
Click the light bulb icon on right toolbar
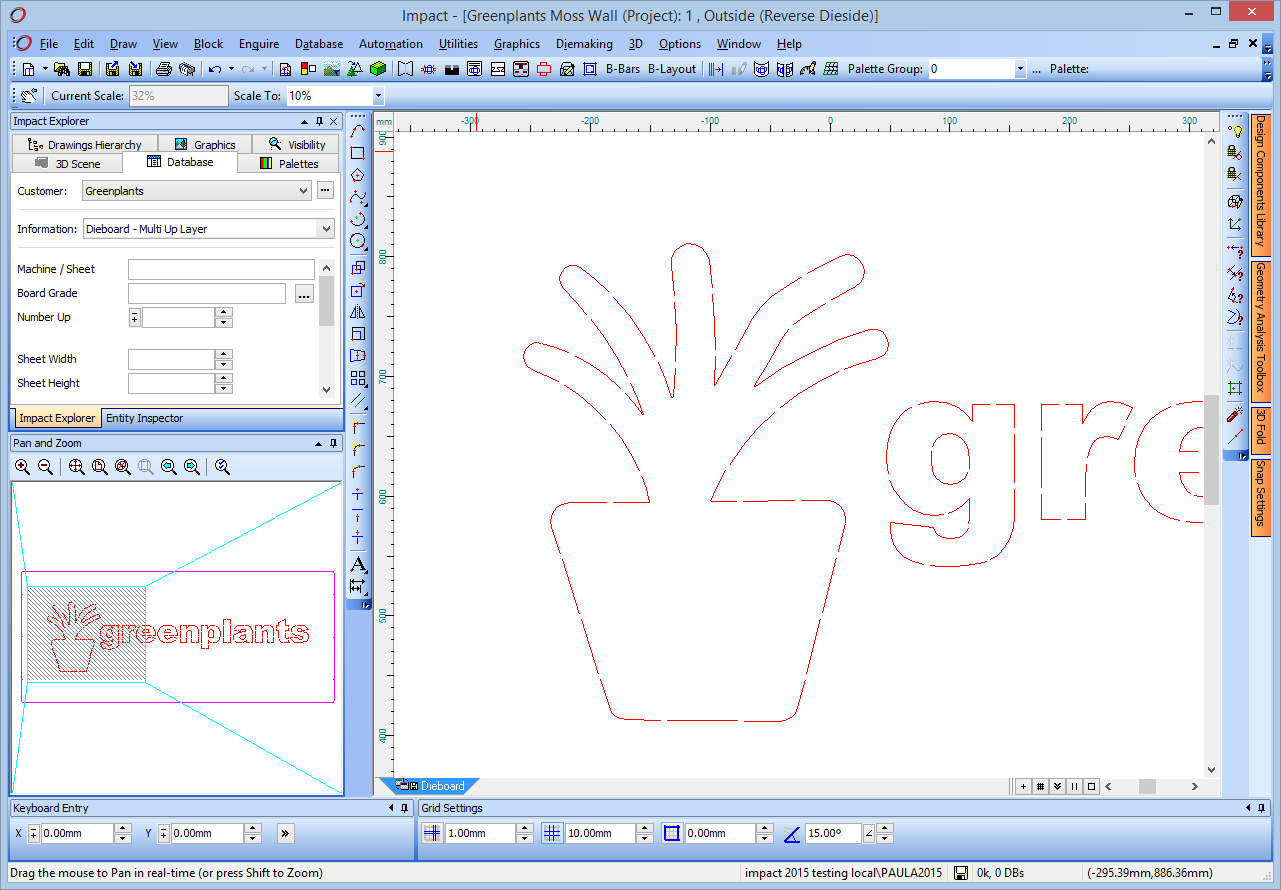tap(1235, 130)
